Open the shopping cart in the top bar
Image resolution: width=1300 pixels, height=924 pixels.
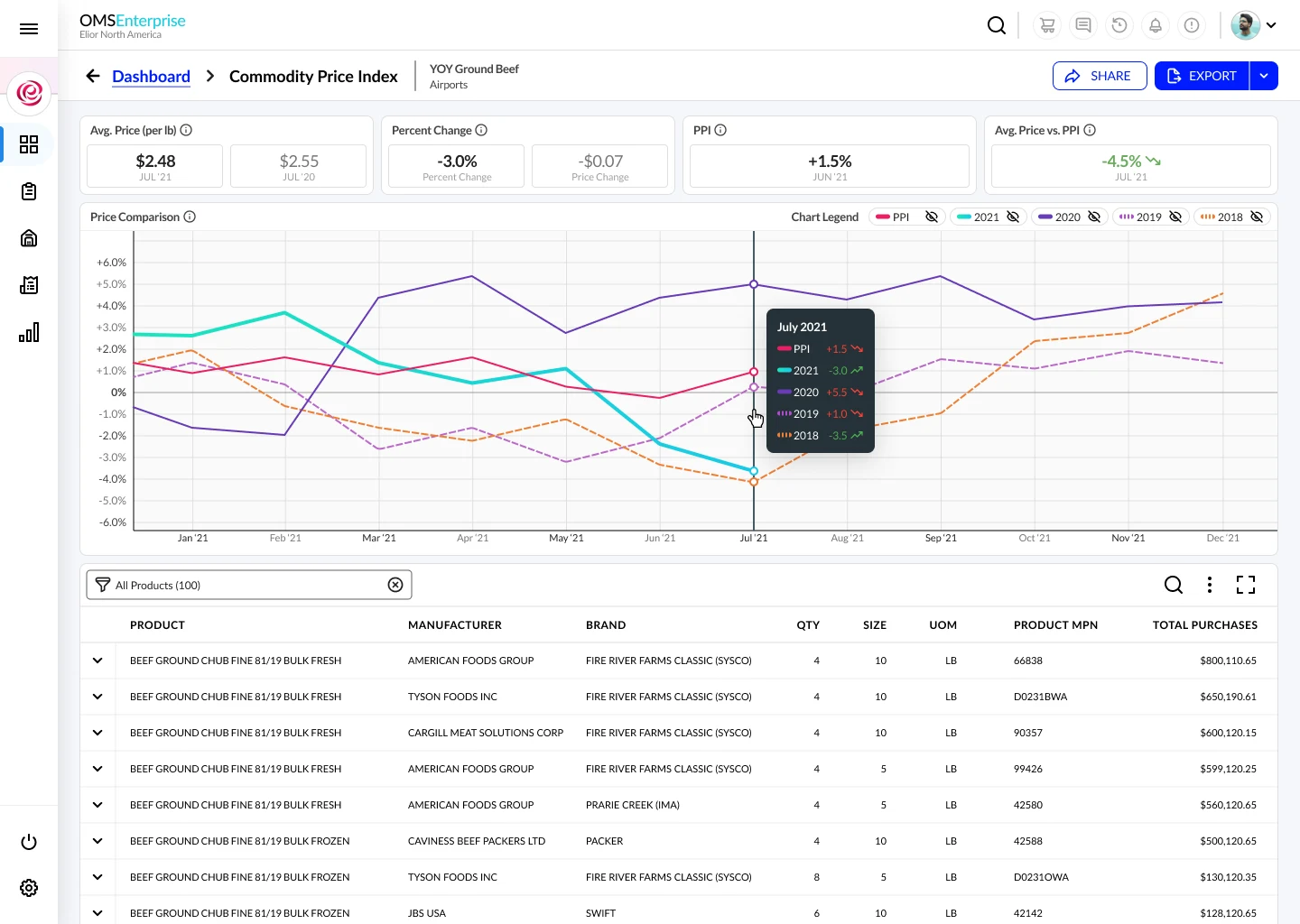tap(1047, 25)
